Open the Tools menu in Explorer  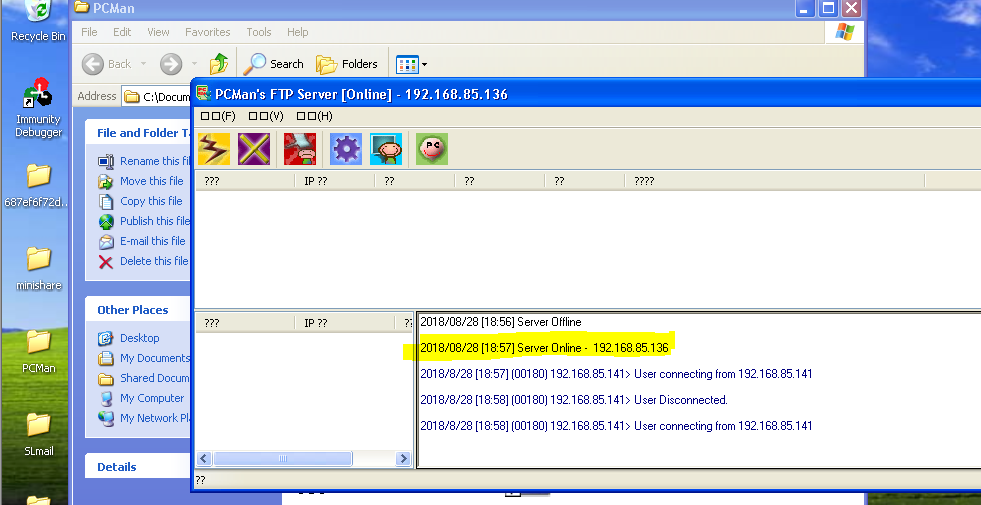pos(258,32)
